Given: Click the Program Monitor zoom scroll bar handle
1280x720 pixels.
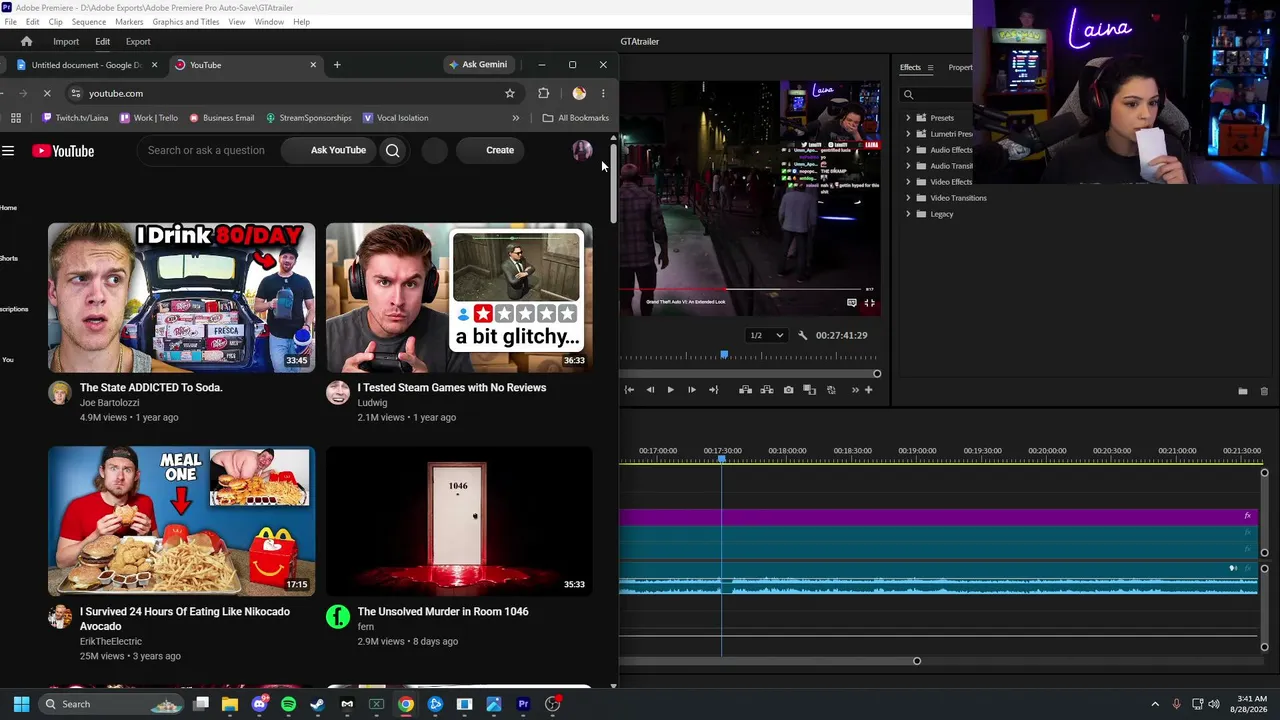Looking at the screenshot, I should 877,374.
